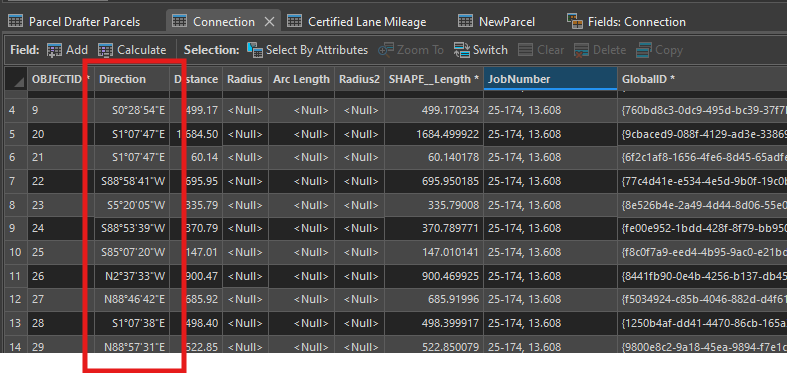Click the OBJECTID cell 20
The image size is (787, 373).
[x=61, y=134]
